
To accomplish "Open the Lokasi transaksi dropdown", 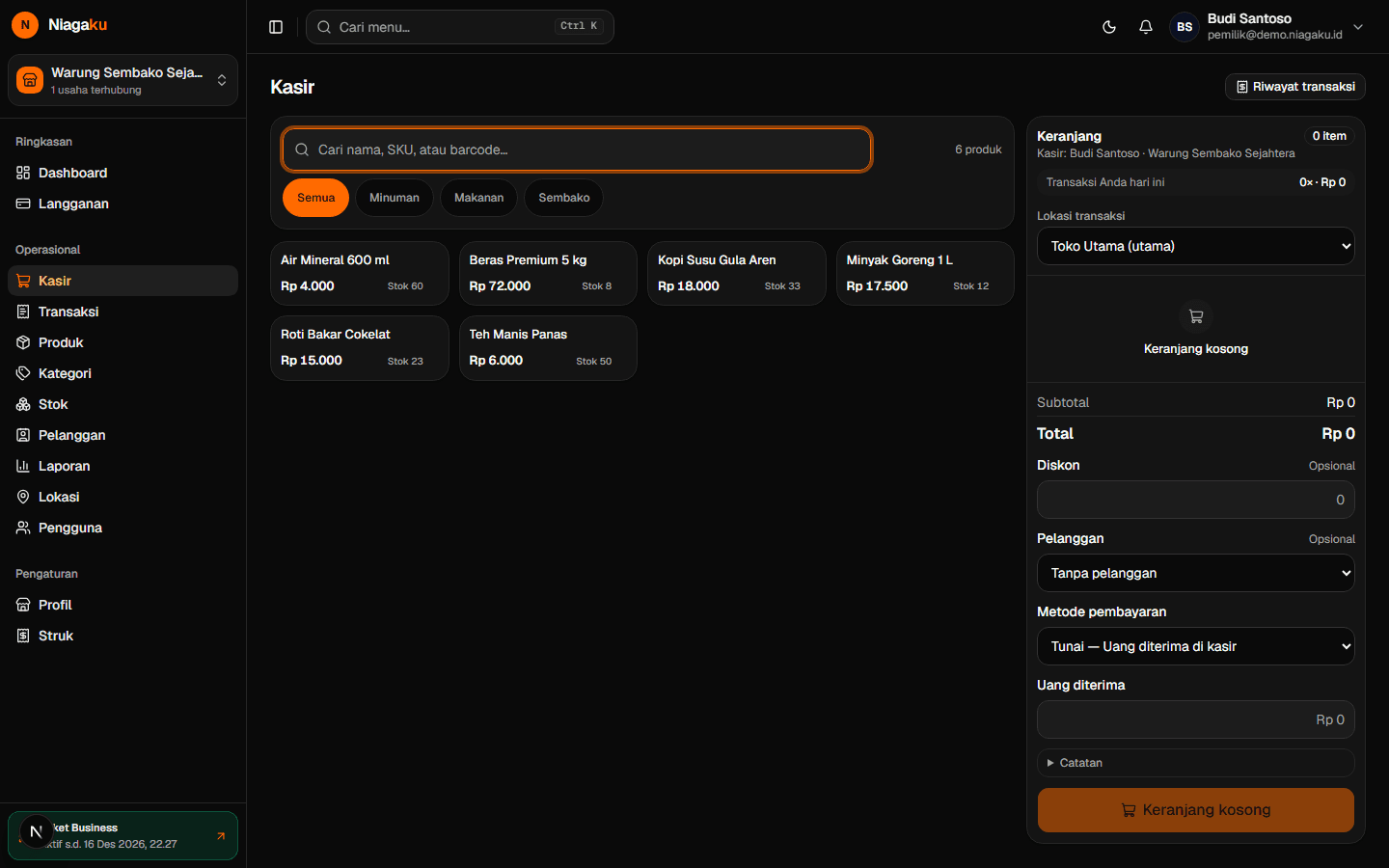I will 1196,246.
